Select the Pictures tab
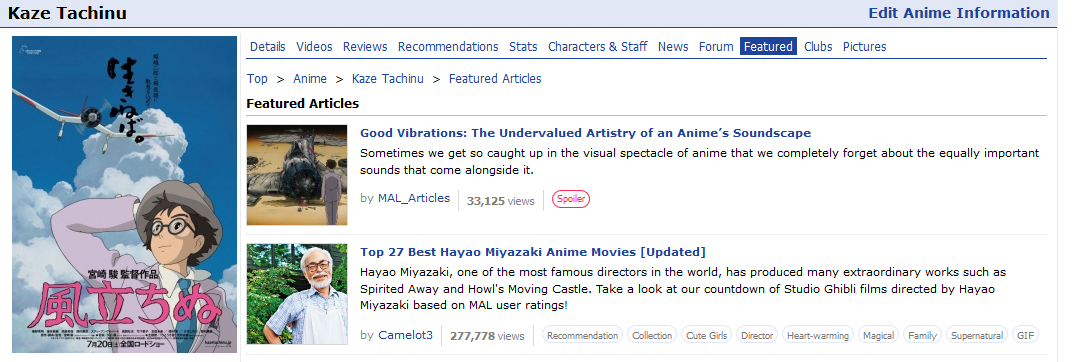This screenshot has height=362, width=1079. click(x=864, y=47)
